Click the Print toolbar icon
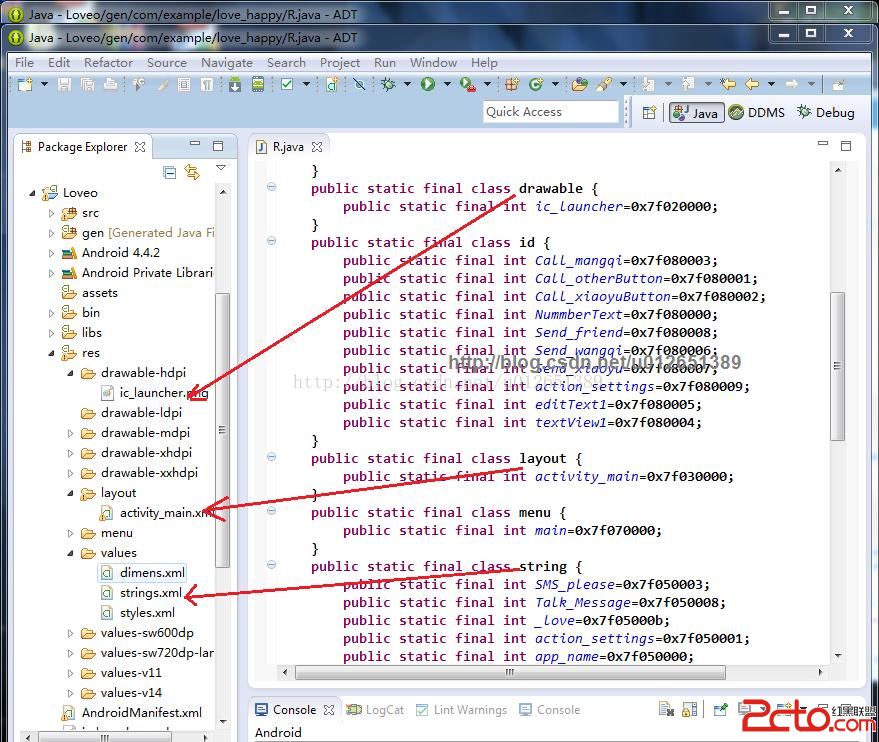The height and width of the screenshot is (742, 879). coord(111,85)
